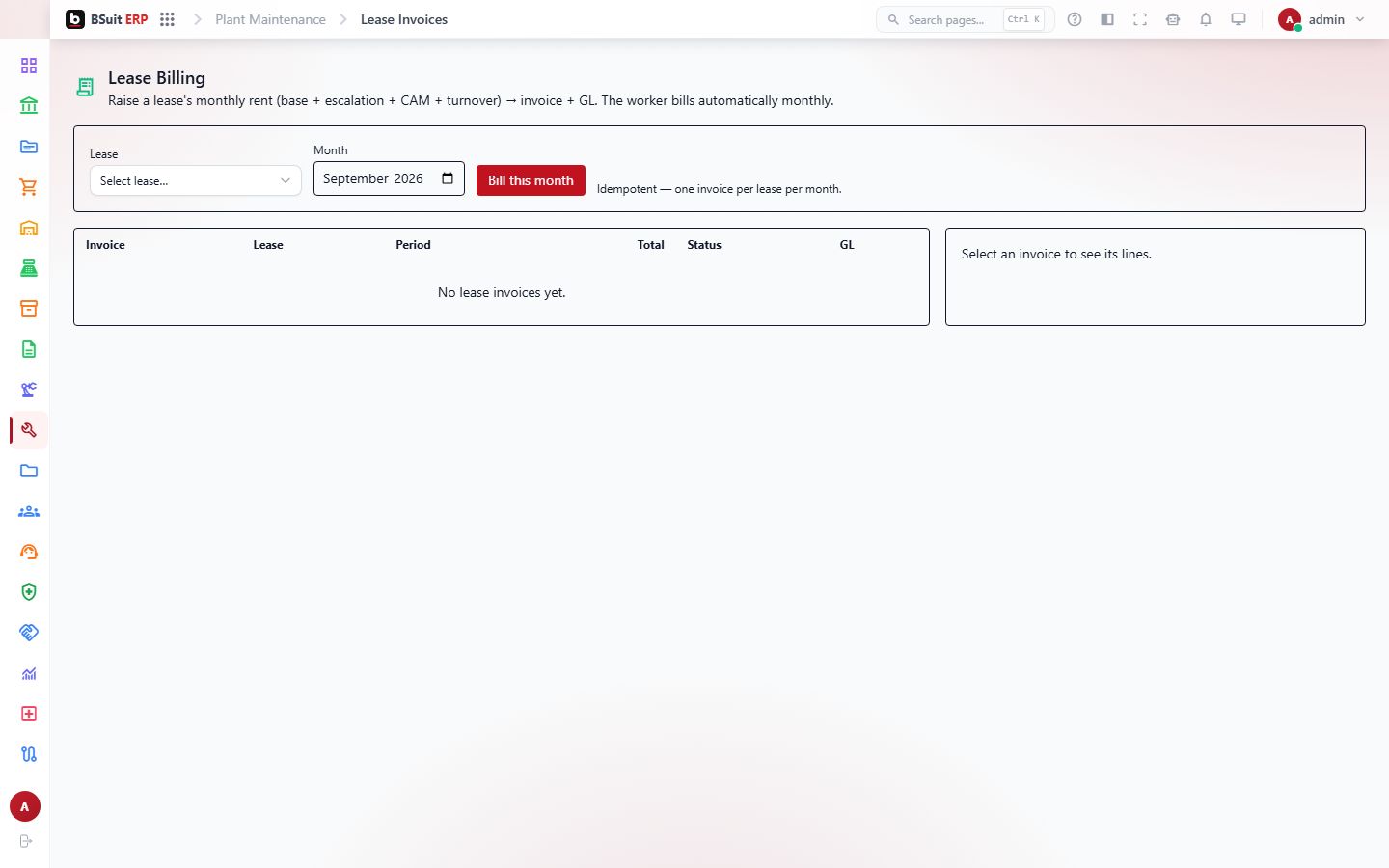This screenshot has height=868, width=1389.
Task: Click the Total column header
Action: (x=651, y=245)
